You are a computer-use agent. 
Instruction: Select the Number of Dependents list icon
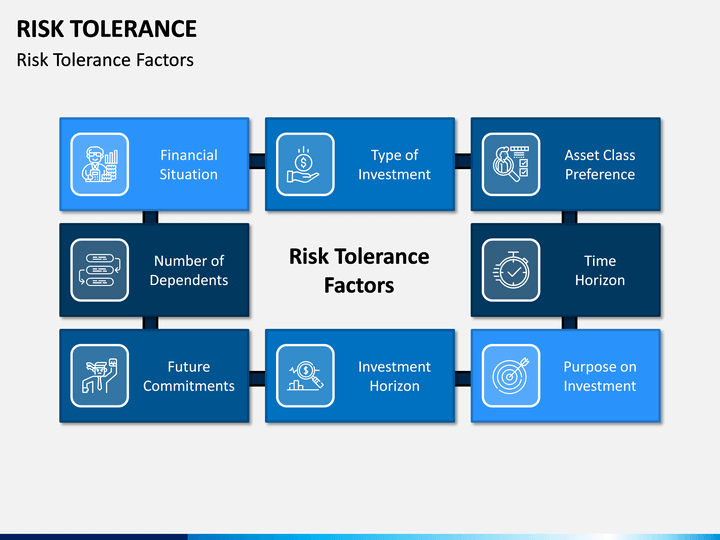point(100,270)
